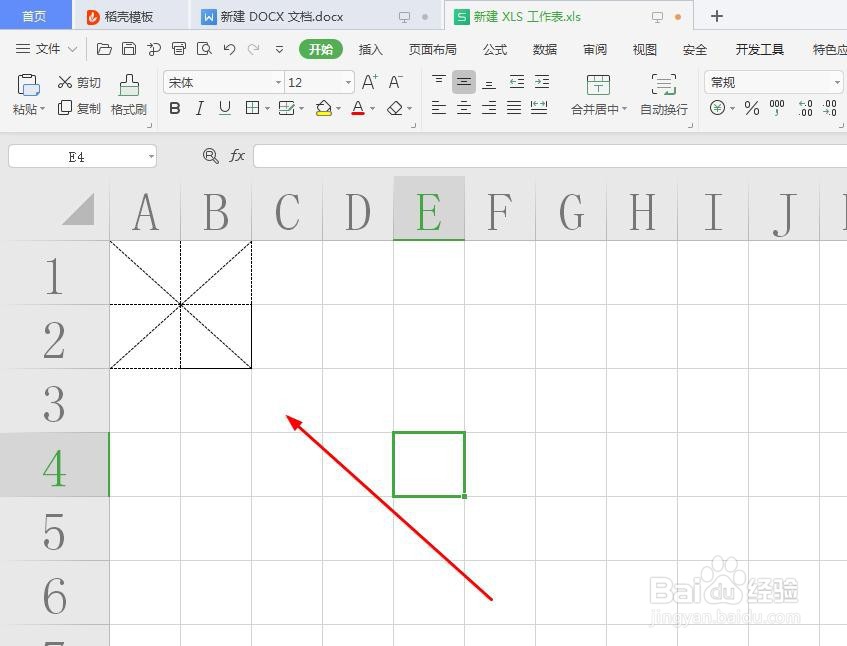This screenshot has height=646, width=847.
Task: Click distributed alignment icon
Action: pyautogui.click(x=539, y=107)
